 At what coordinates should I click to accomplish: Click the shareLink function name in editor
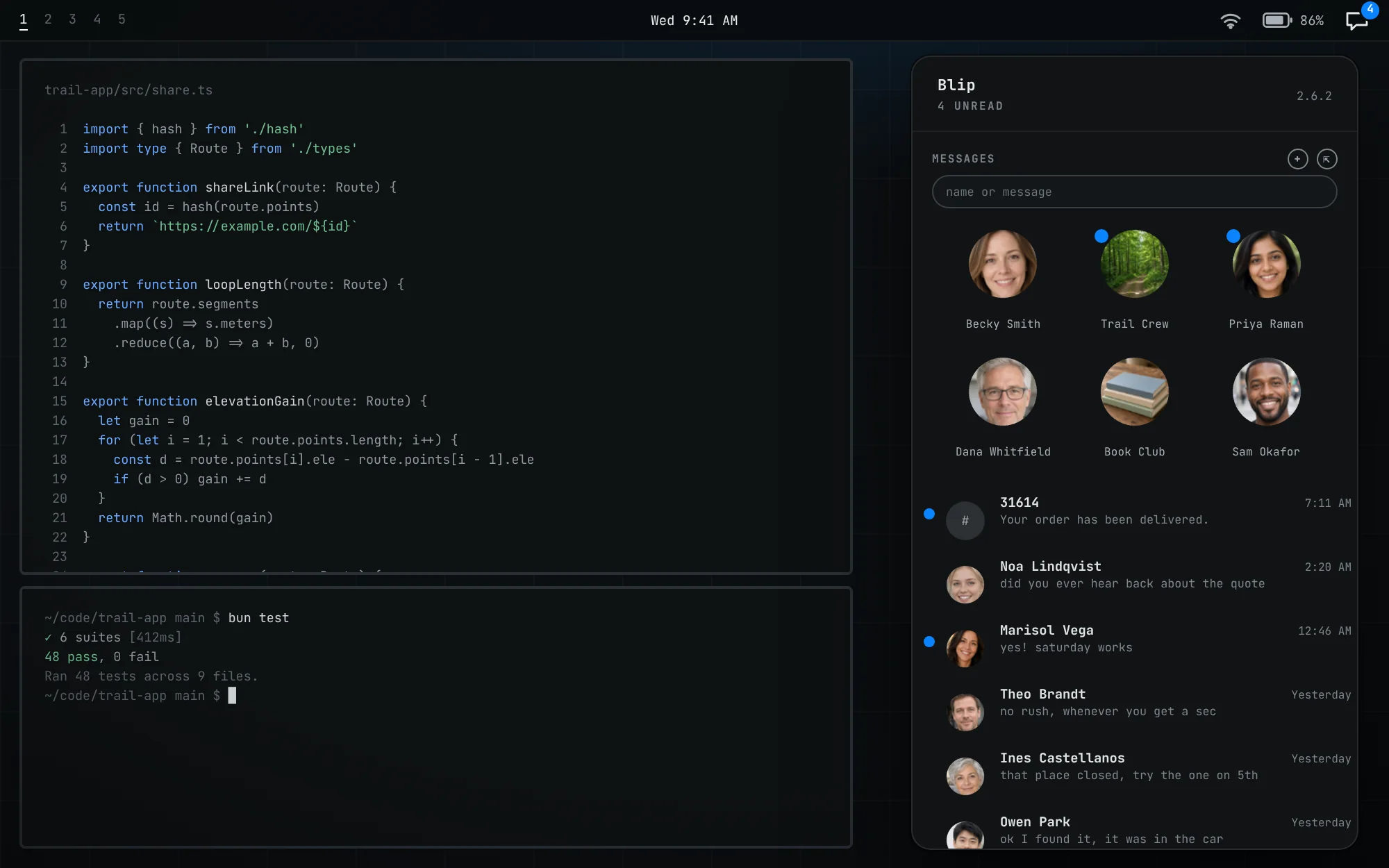click(x=240, y=187)
